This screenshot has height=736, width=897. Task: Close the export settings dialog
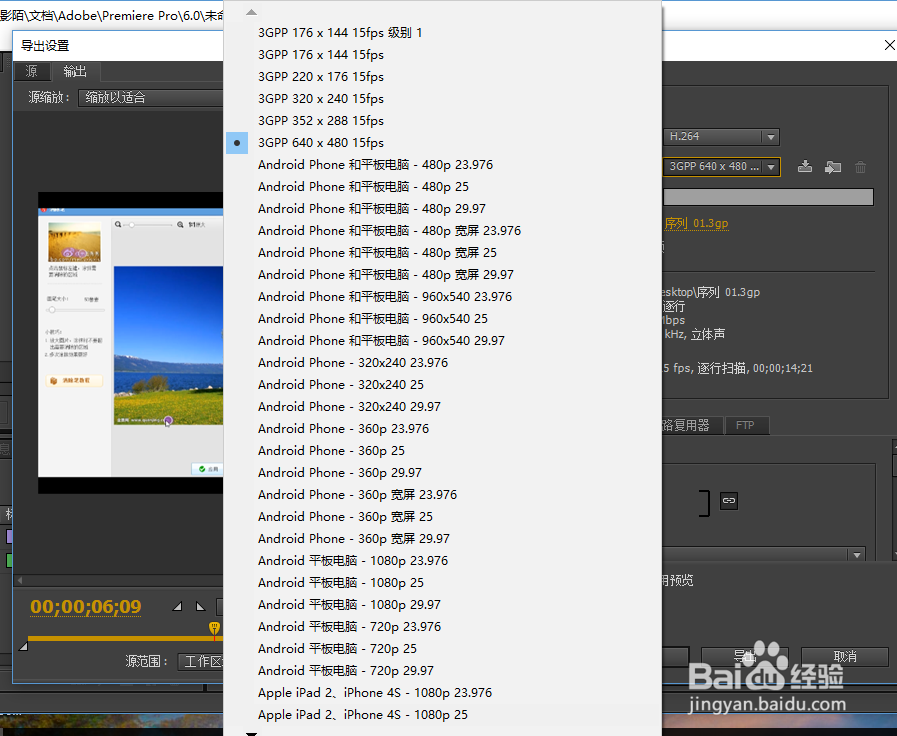[890, 45]
